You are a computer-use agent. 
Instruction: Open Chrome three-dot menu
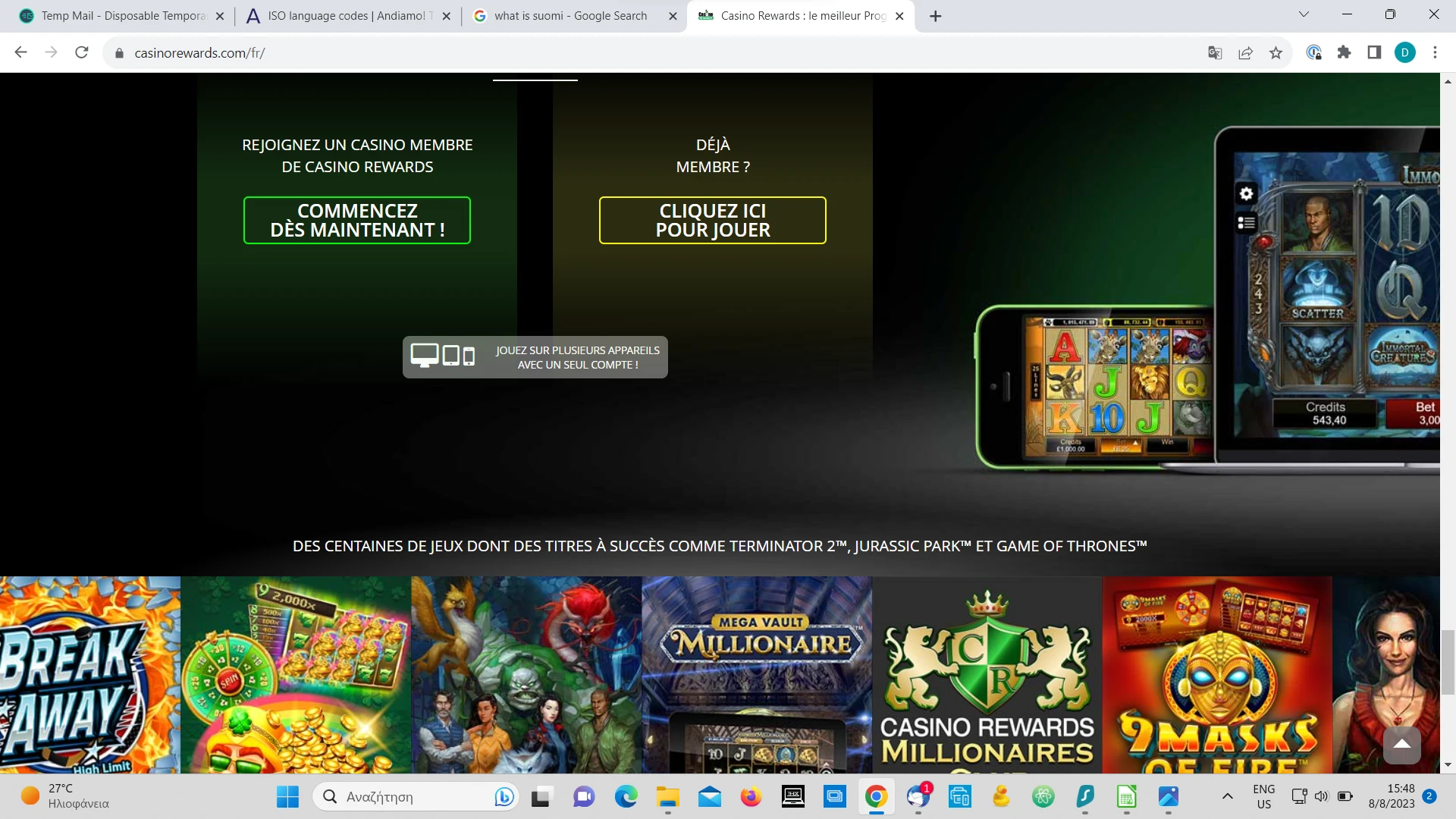pos(1435,52)
